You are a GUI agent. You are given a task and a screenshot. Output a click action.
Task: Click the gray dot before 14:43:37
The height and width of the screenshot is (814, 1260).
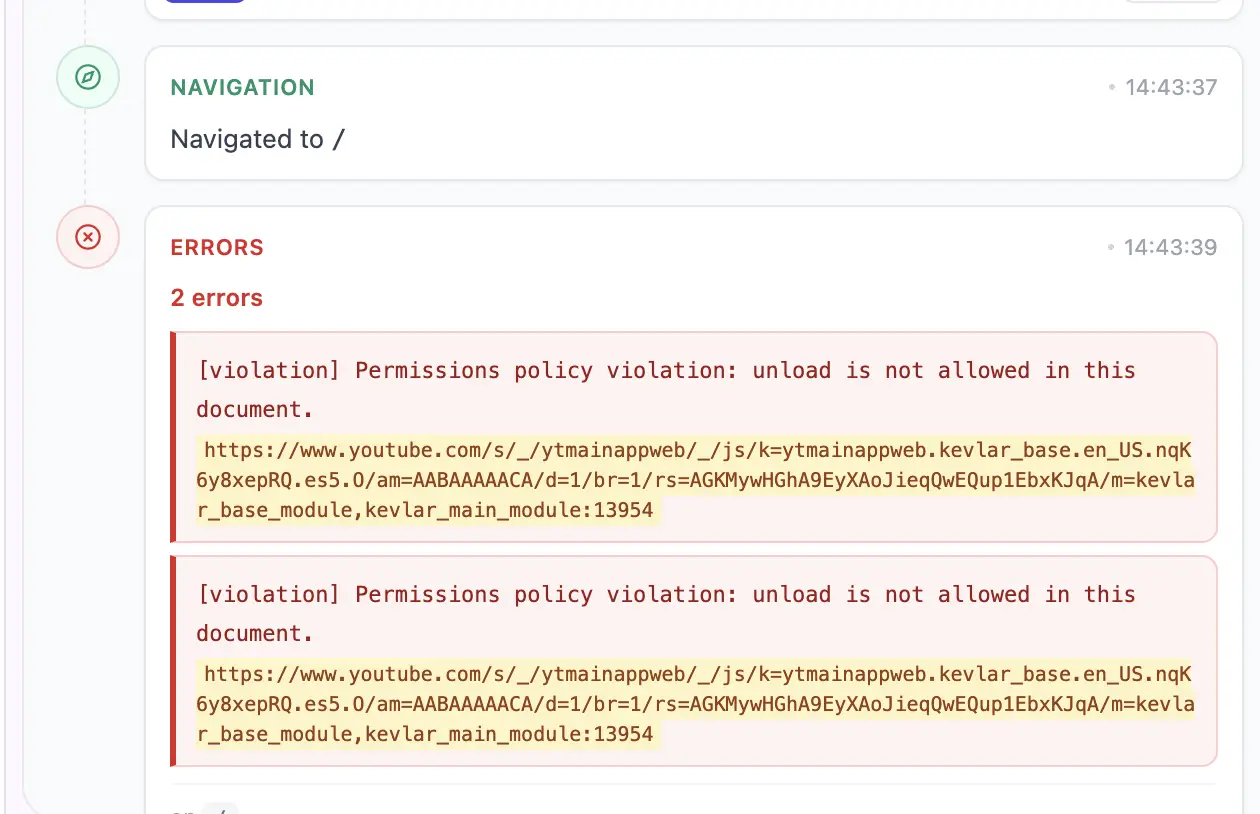tap(1111, 88)
